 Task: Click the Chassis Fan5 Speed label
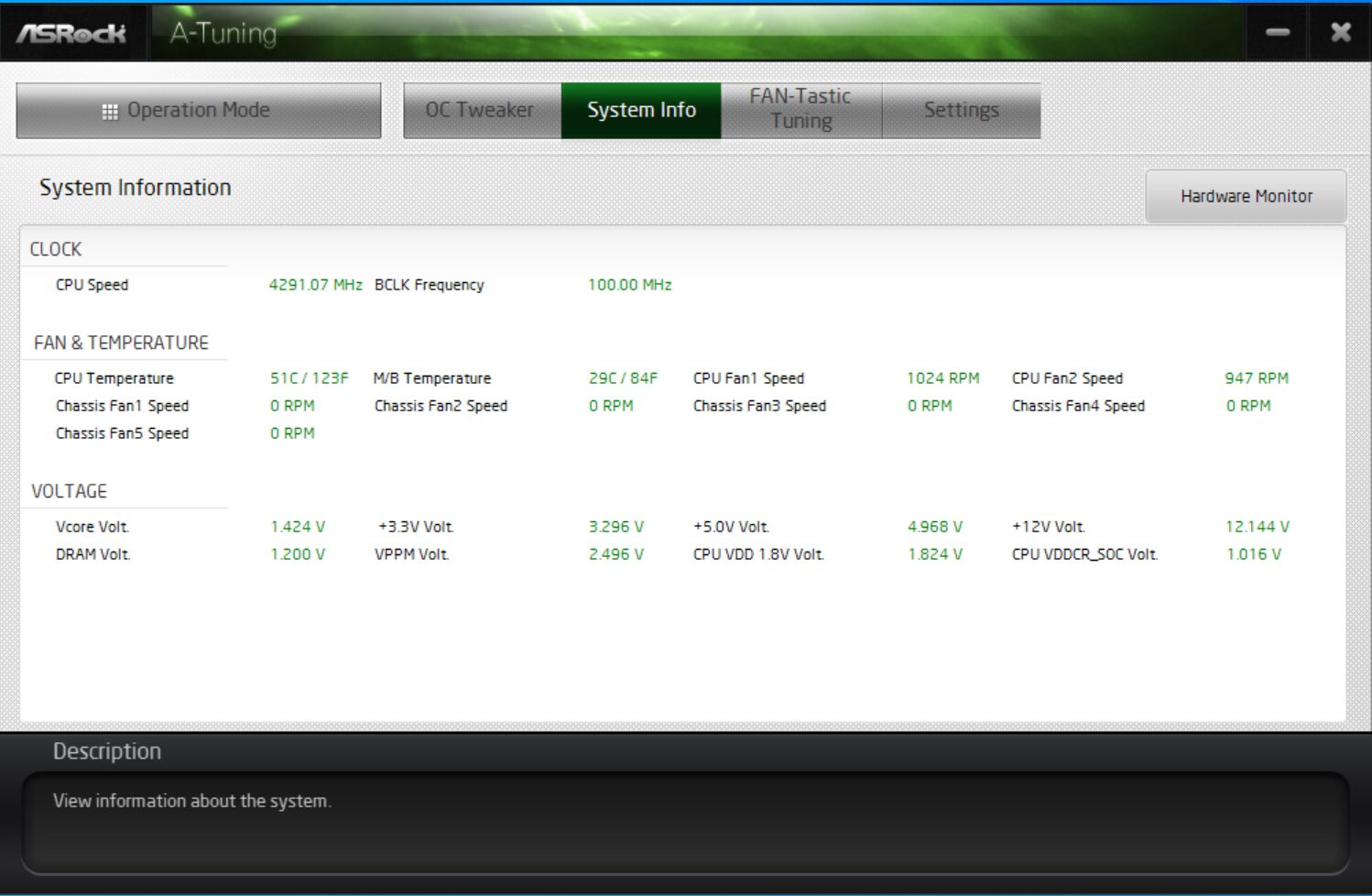122,433
